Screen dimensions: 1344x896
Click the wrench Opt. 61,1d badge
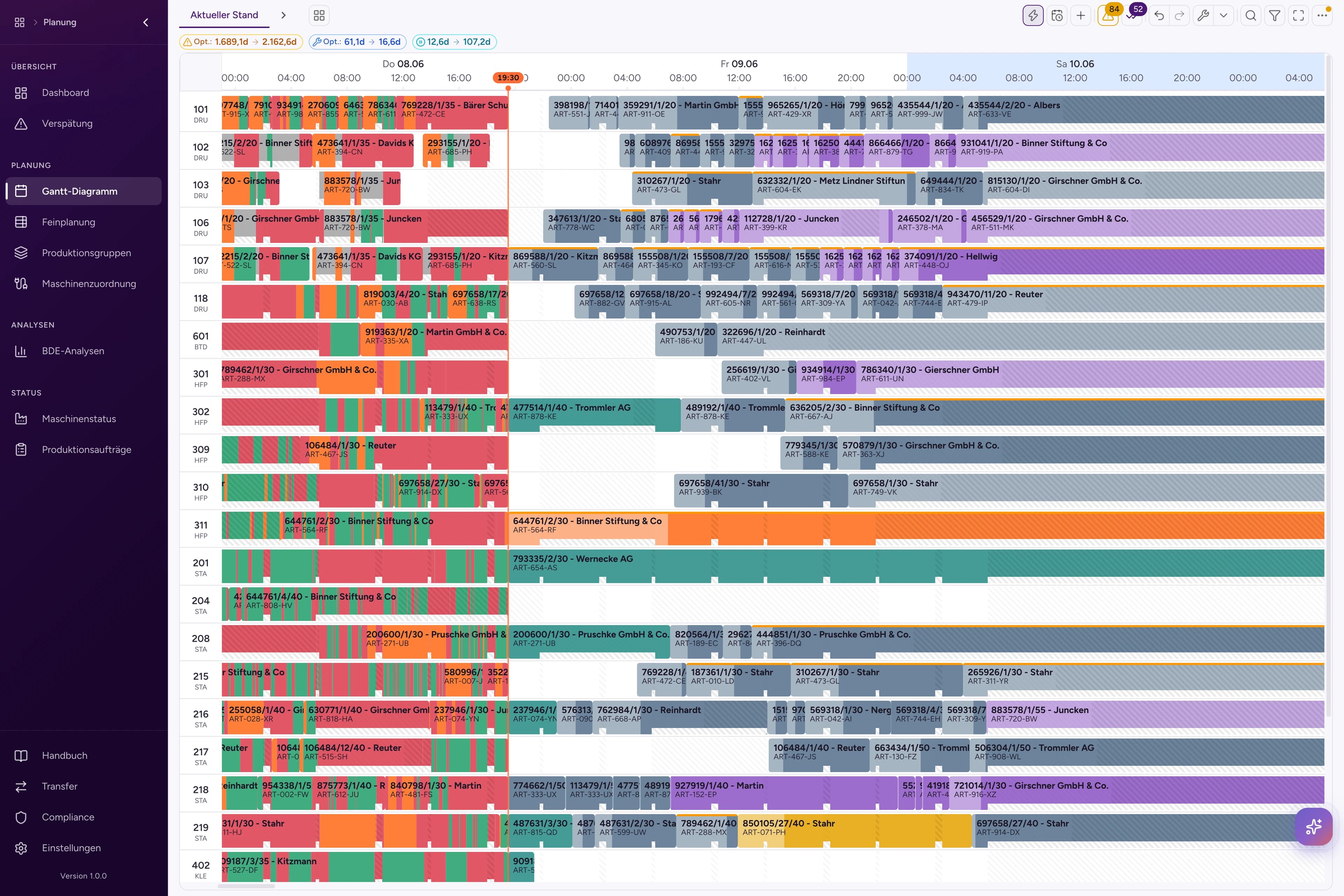(358, 42)
